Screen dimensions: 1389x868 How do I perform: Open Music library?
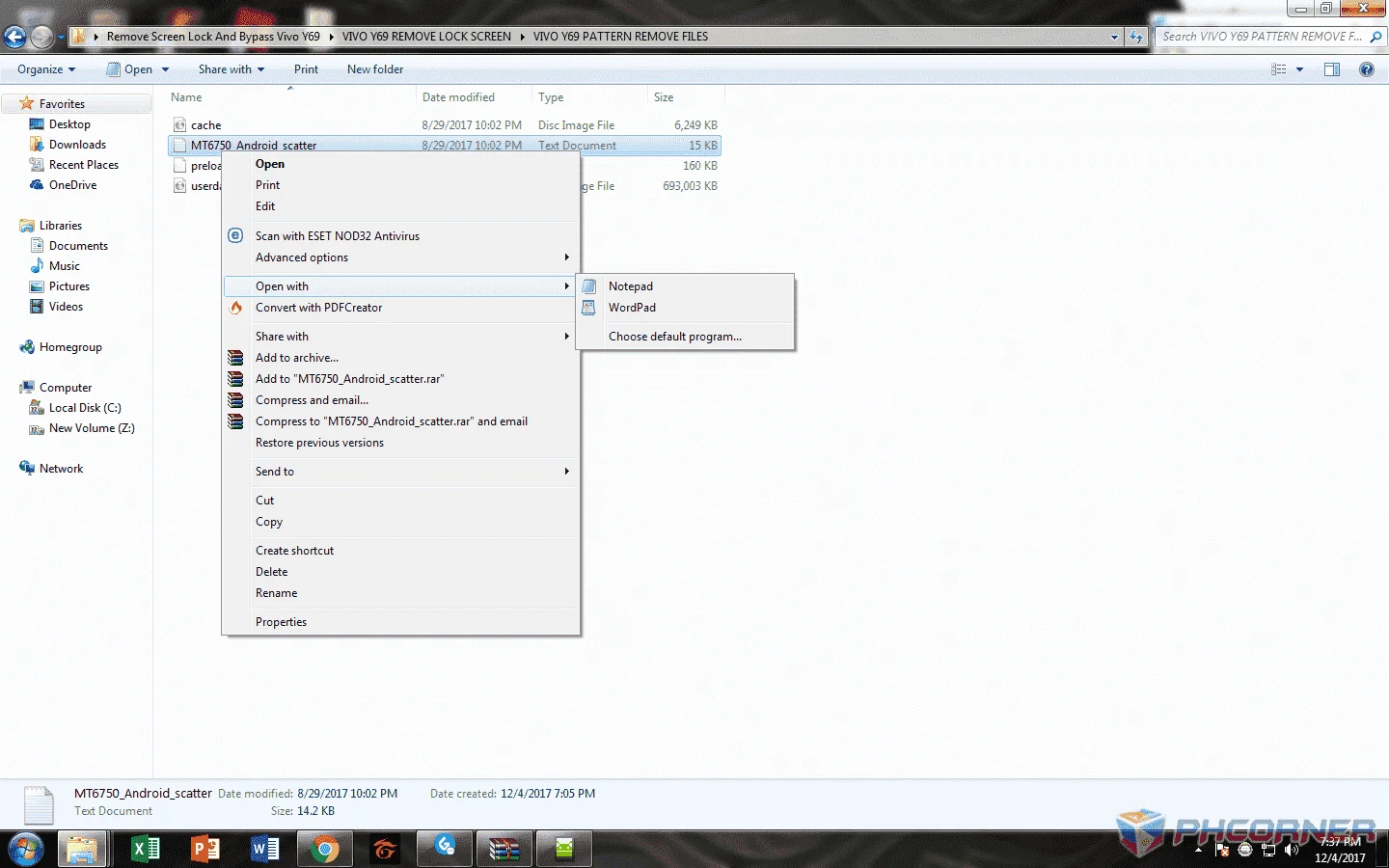point(65,266)
